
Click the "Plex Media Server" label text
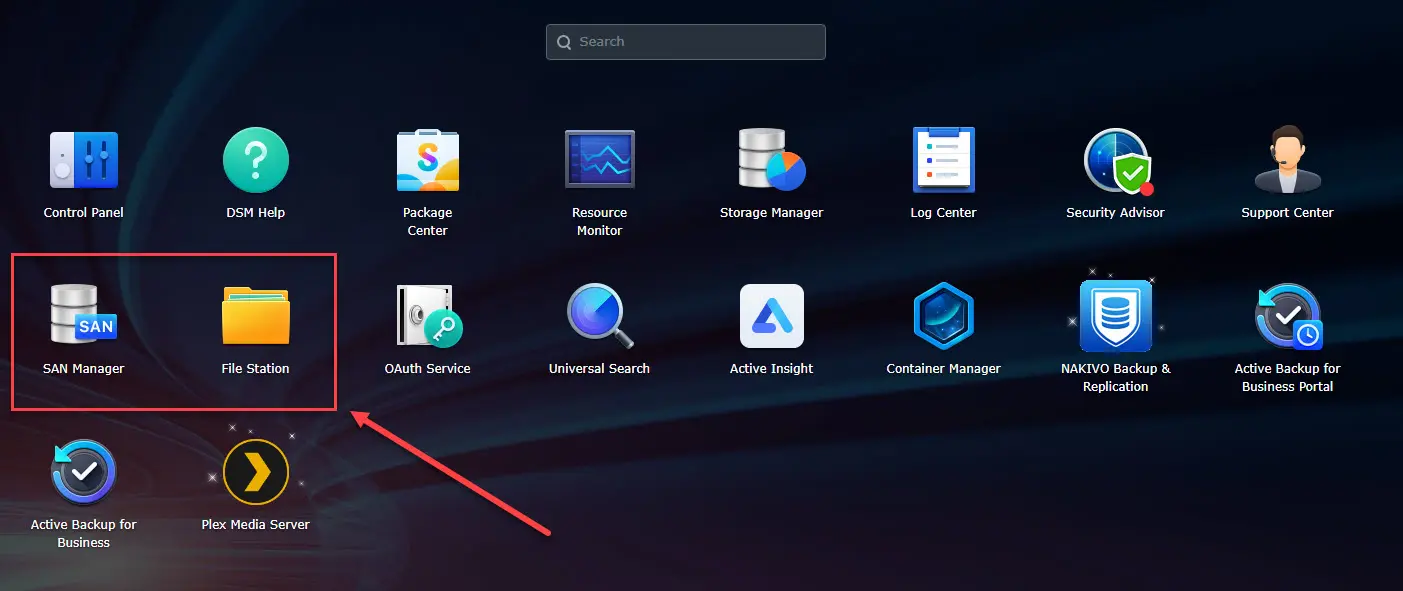256,525
